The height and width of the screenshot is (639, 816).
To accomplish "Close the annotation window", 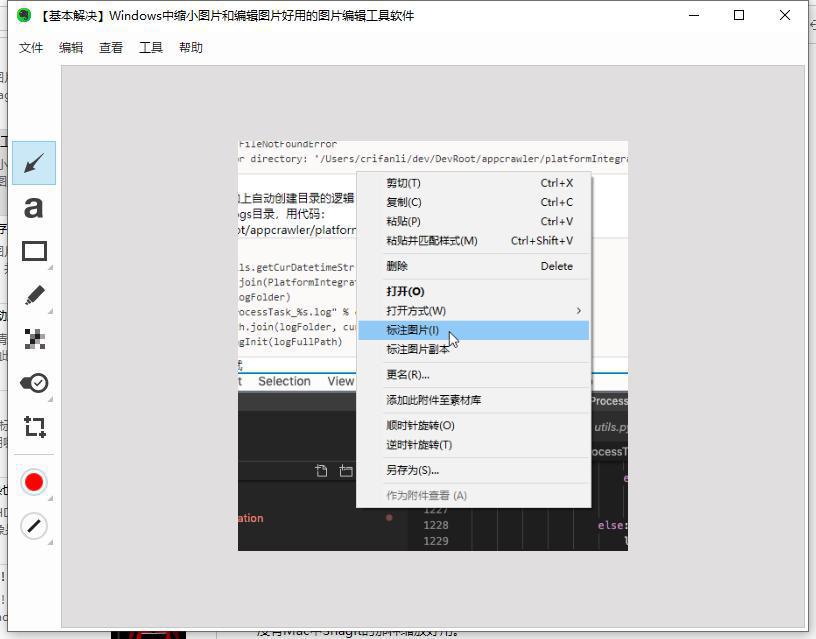I will point(785,15).
